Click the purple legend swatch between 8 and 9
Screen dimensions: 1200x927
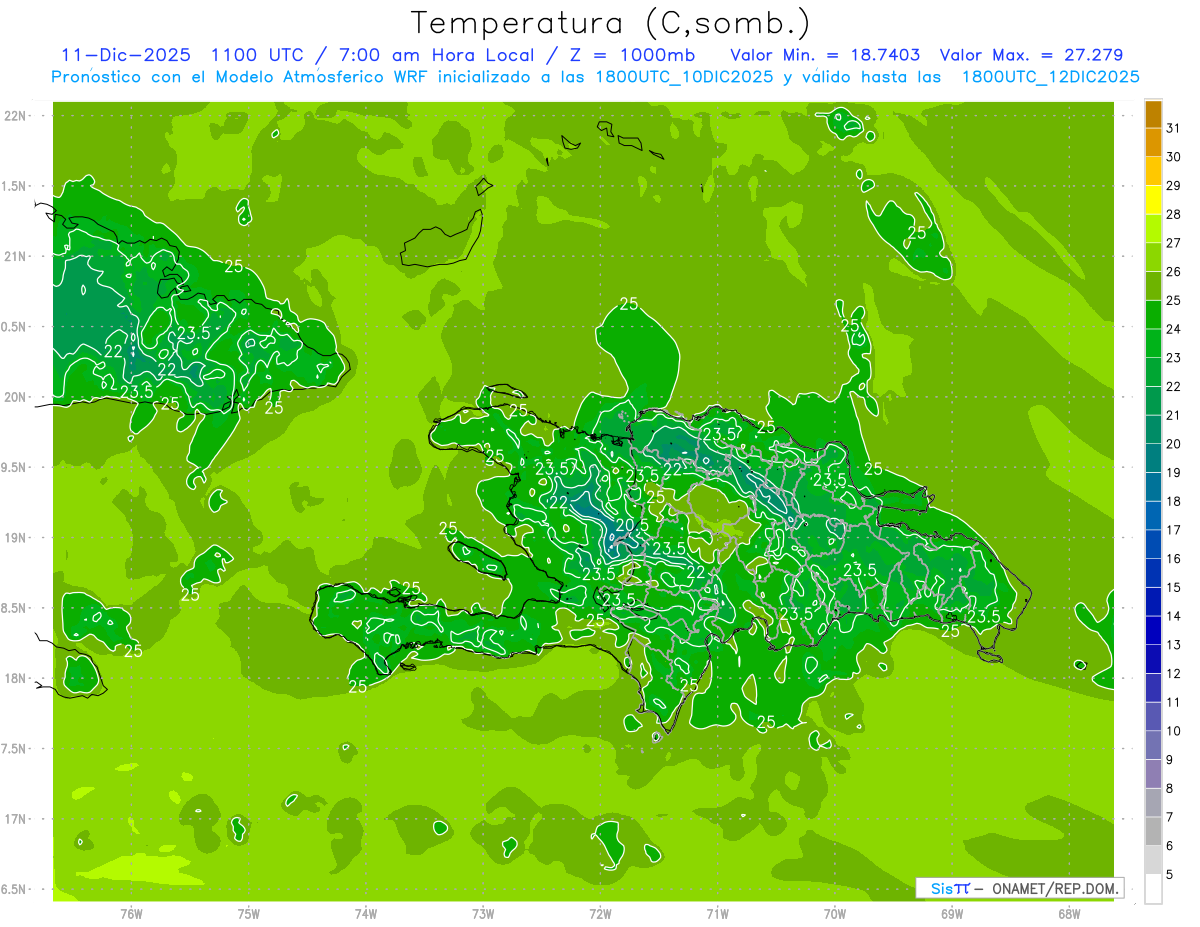[1153, 774]
